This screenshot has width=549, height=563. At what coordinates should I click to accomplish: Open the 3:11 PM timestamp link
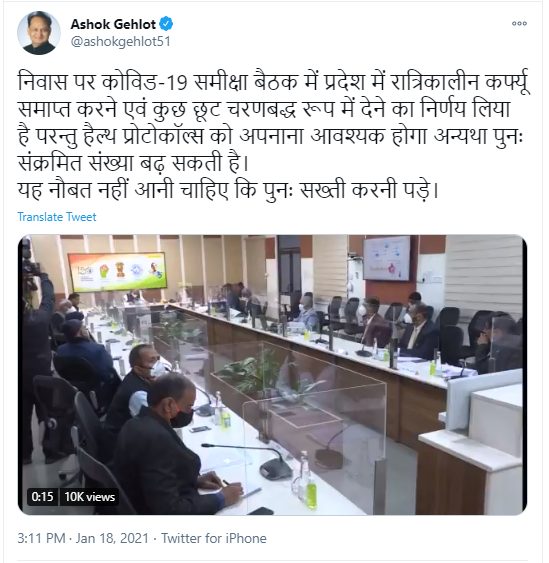pyautogui.click(x=41, y=538)
